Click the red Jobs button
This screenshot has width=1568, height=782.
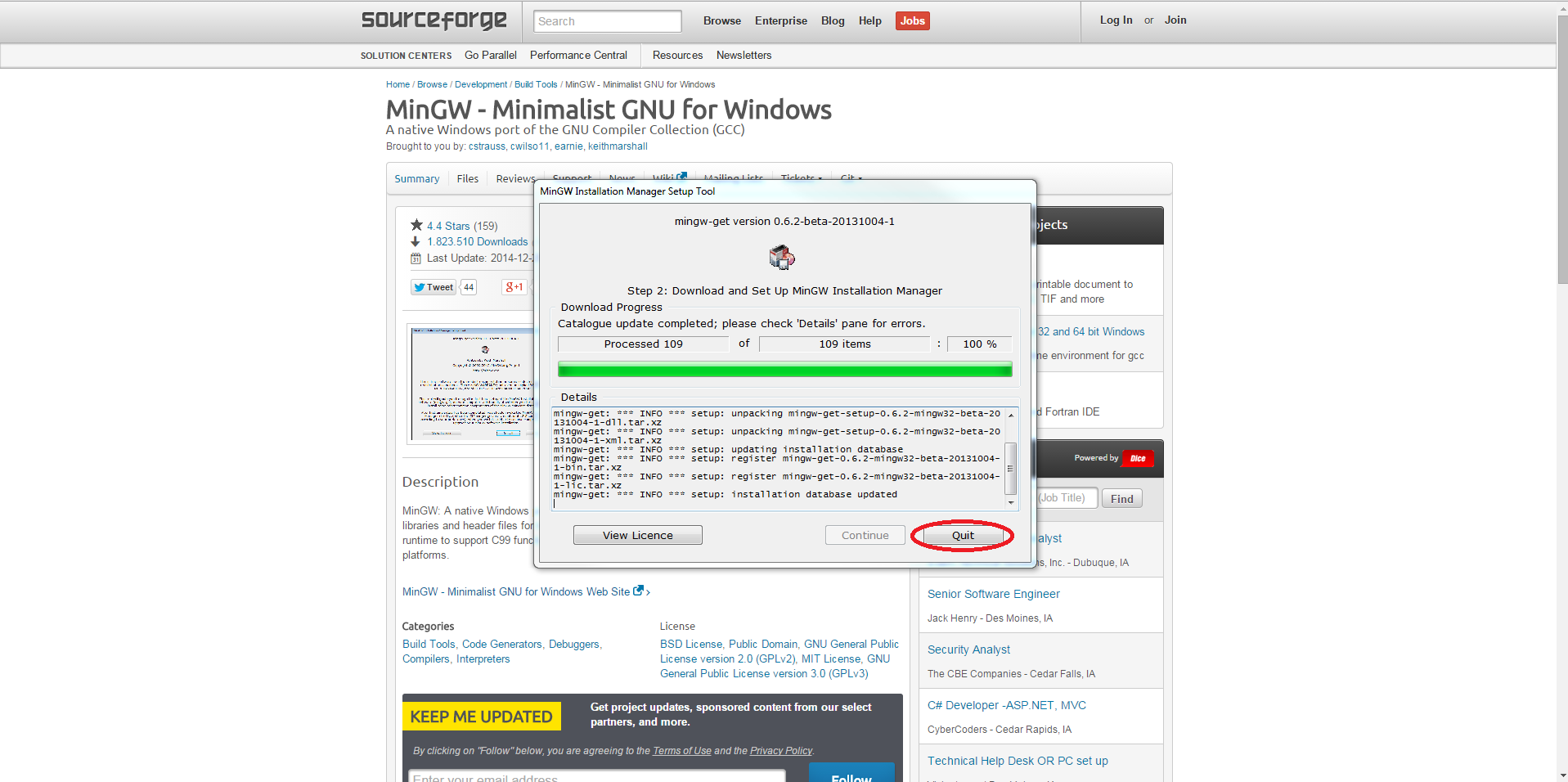[x=913, y=20]
